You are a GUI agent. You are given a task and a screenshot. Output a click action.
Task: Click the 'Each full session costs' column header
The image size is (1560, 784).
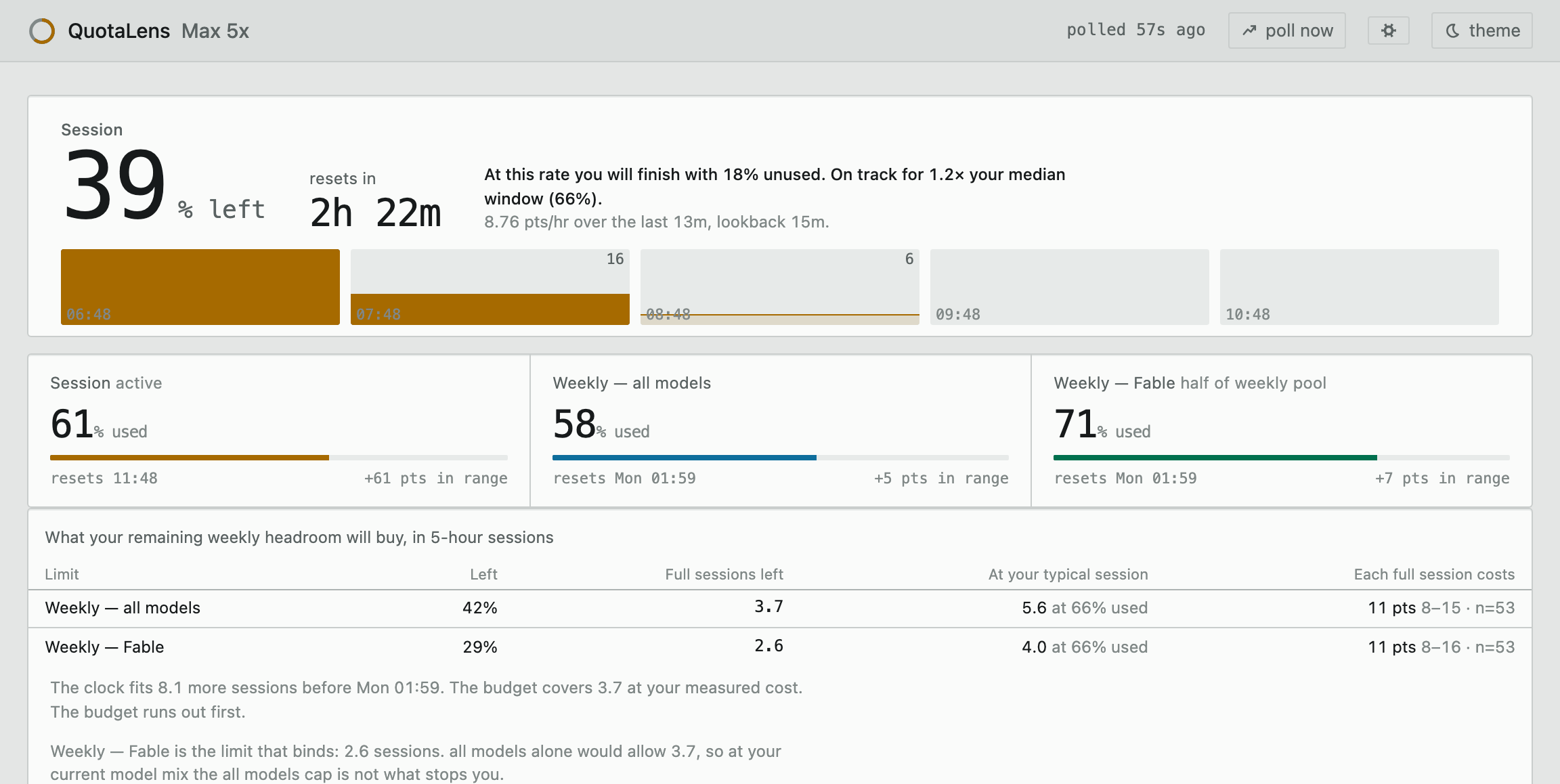pos(1434,574)
